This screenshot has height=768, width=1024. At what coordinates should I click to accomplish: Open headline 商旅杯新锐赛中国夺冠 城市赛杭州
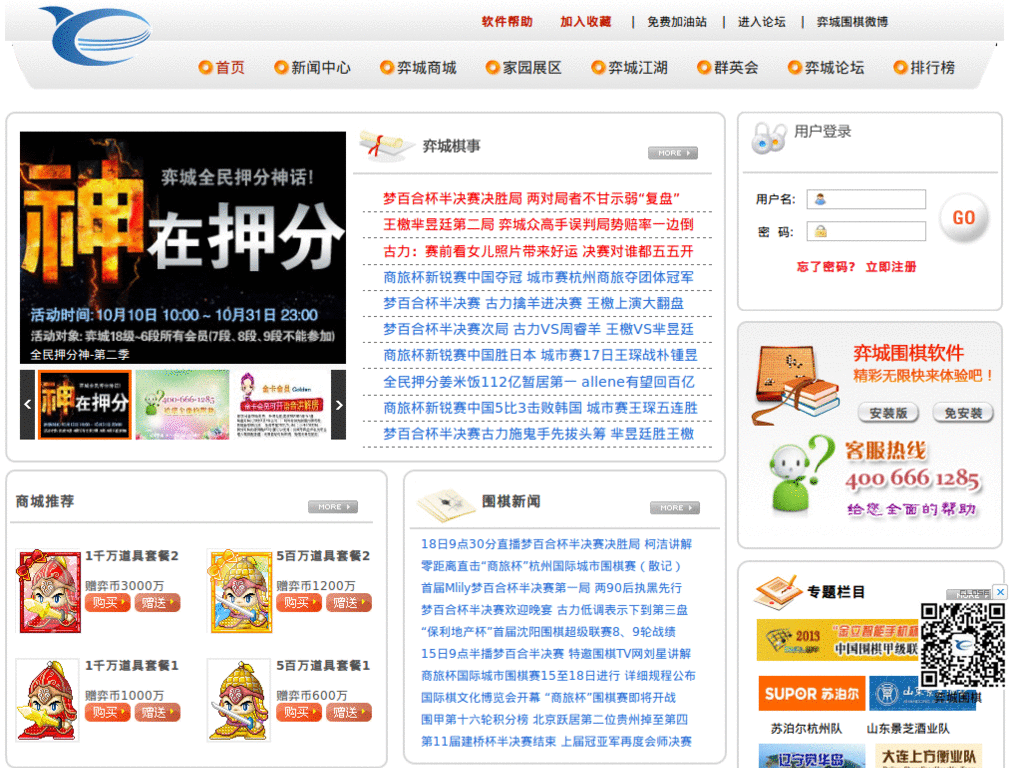tap(538, 278)
